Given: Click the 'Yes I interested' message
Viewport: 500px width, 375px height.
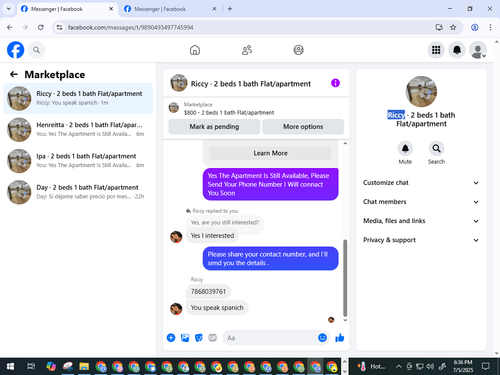Looking at the screenshot, I should [212, 236].
